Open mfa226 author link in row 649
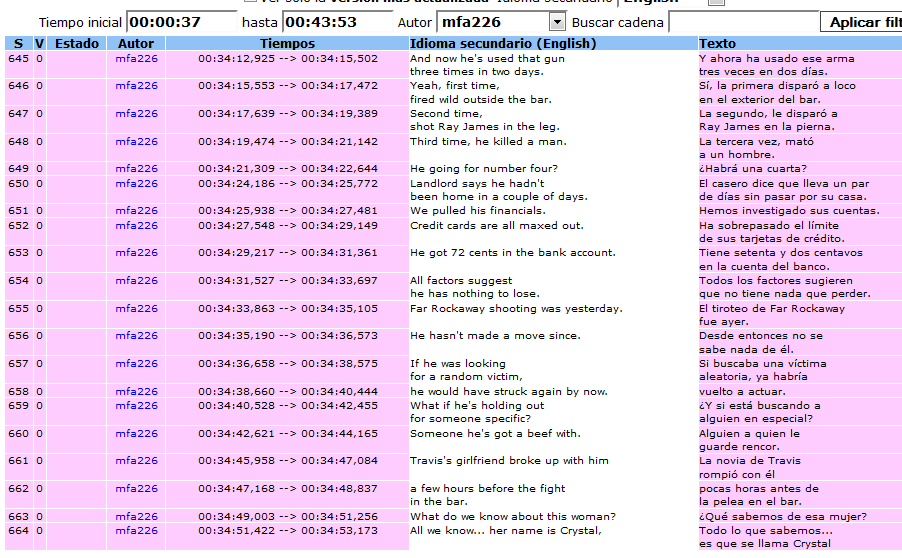 (136, 169)
